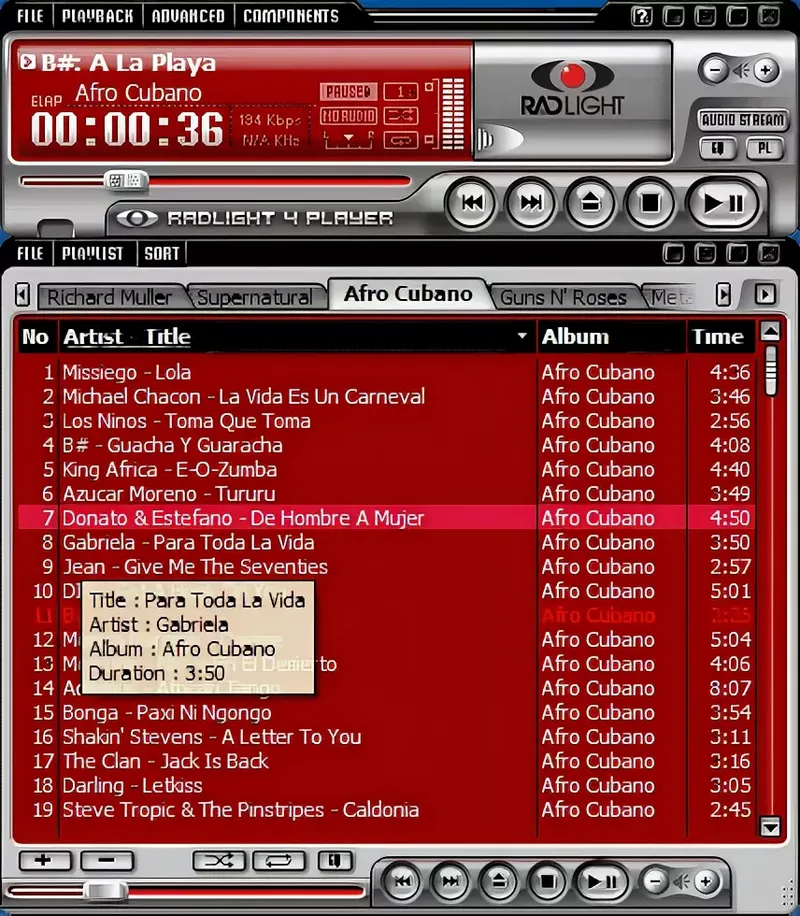Click the AUDIO STREAM button
The image size is (800, 916).
coord(742,120)
